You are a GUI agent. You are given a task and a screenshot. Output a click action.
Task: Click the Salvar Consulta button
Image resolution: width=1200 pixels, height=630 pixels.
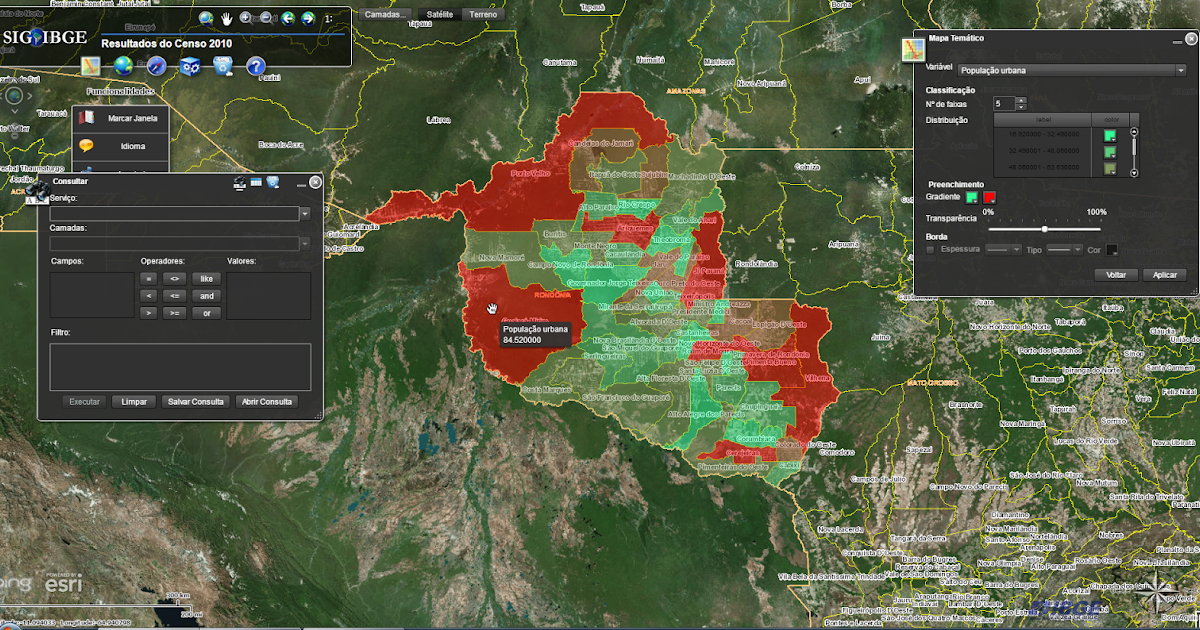[196, 402]
